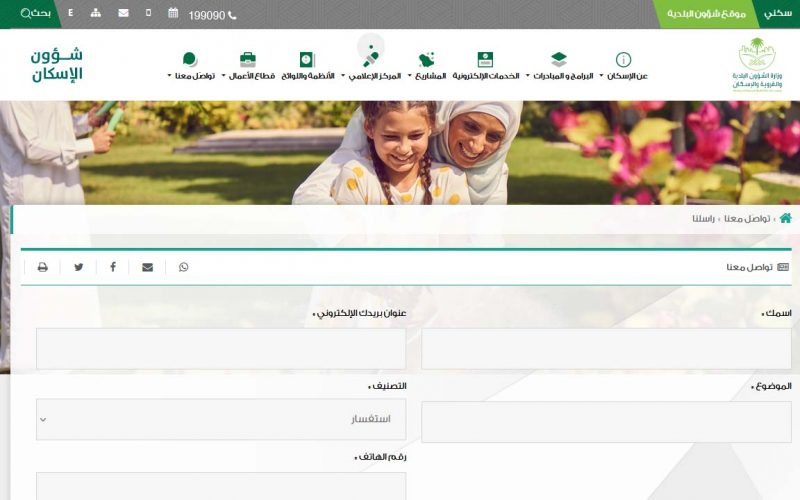
Task: Click the microphone icon above المركز الإعلامي
Action: click(371, 58)
